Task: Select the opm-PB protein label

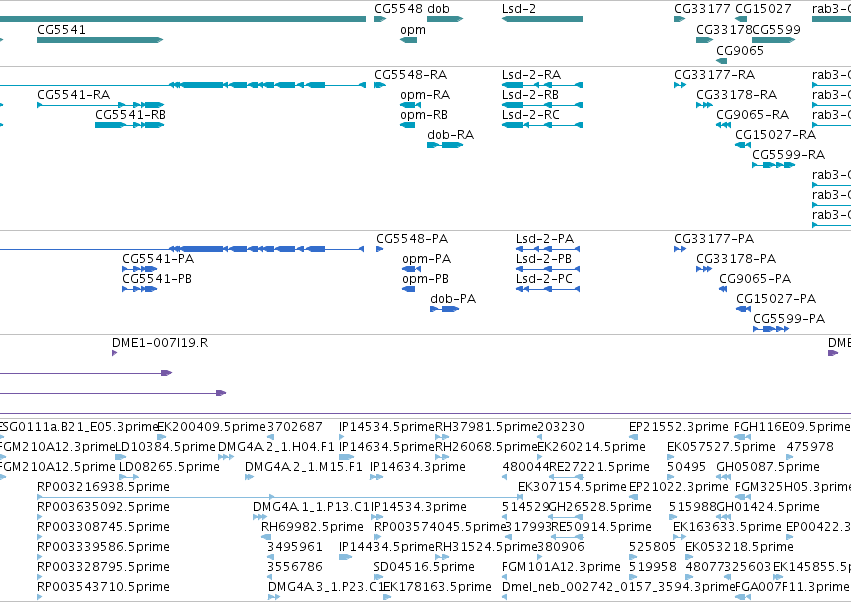Action: pos(426,278)
